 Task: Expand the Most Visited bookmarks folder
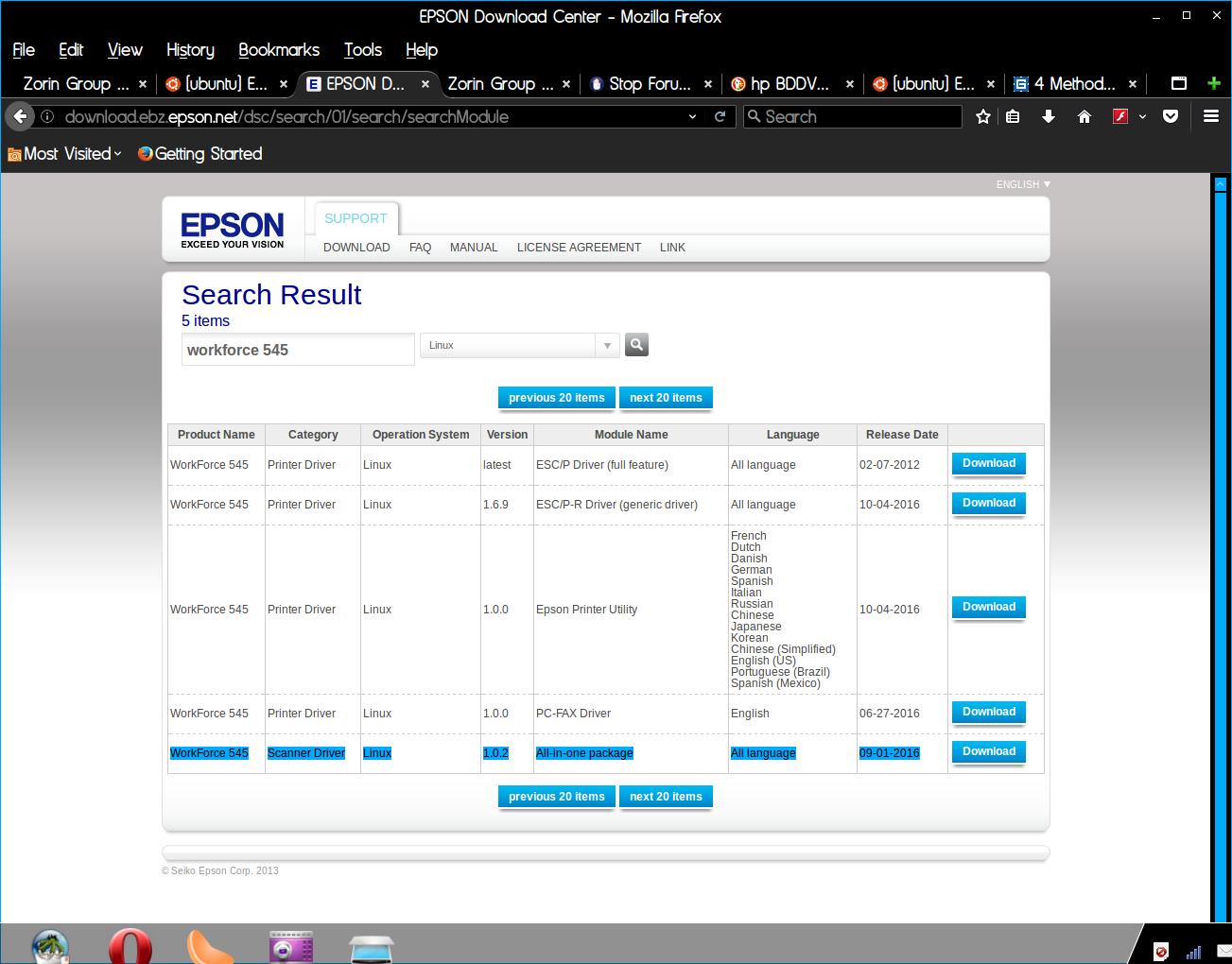click(x=64, y=154)
